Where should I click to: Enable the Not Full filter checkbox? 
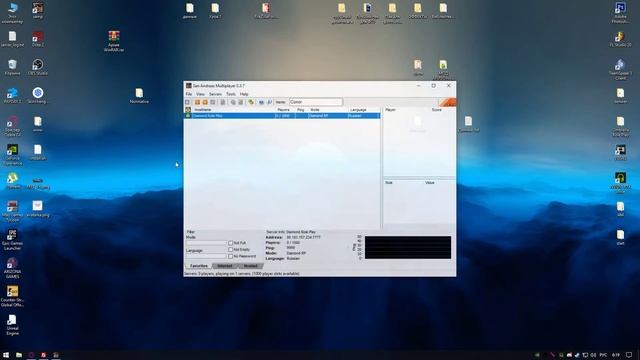(x=231, y=243)
